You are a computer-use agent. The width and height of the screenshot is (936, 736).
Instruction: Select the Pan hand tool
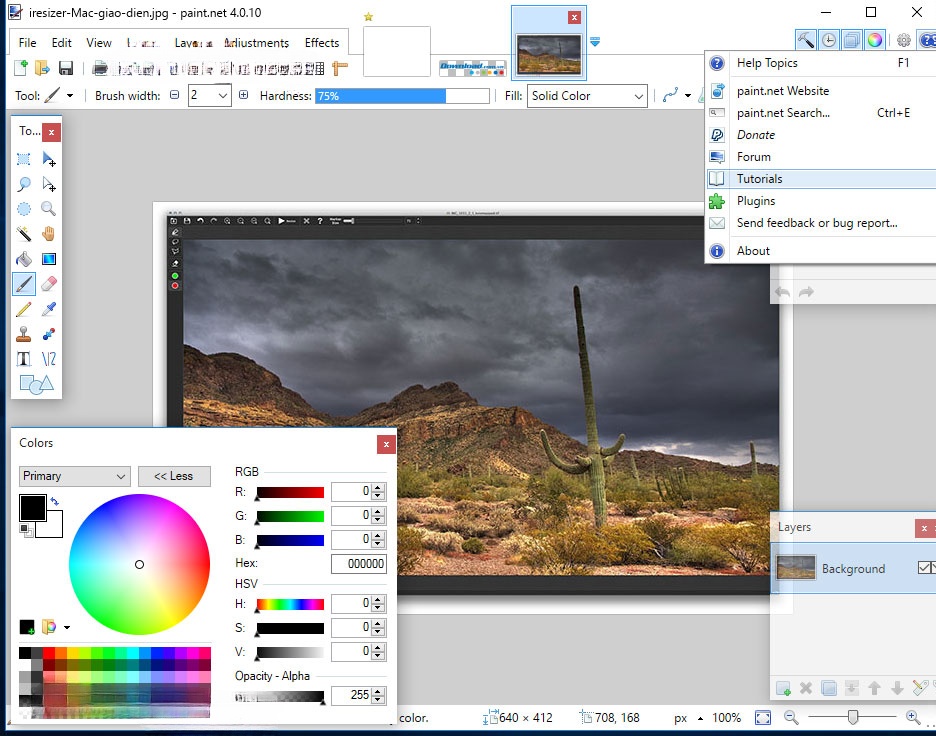pyautogui.click(x=49, y=234)
